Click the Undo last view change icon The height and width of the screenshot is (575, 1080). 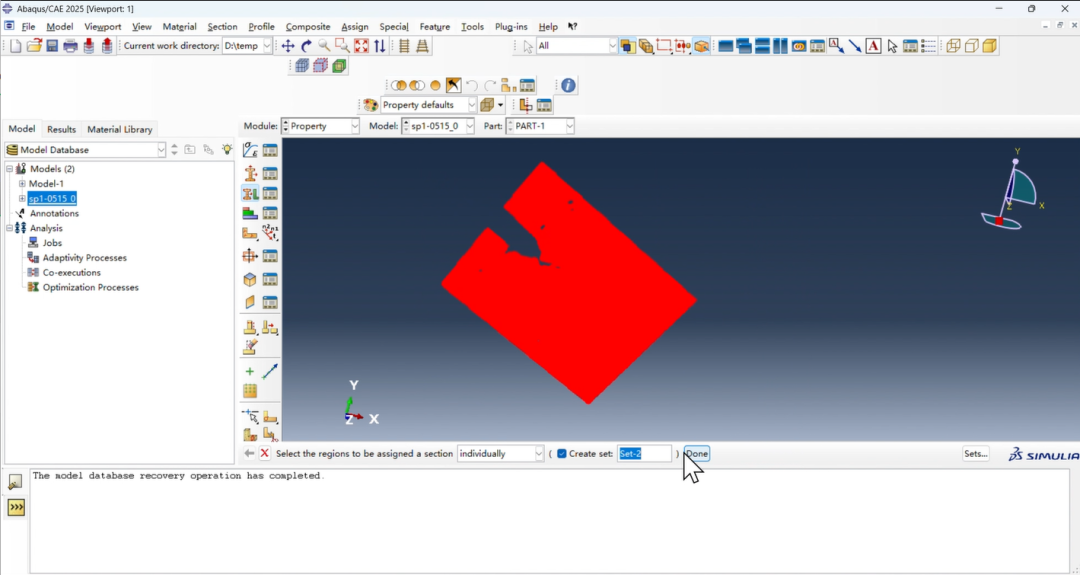coord(472,85)
